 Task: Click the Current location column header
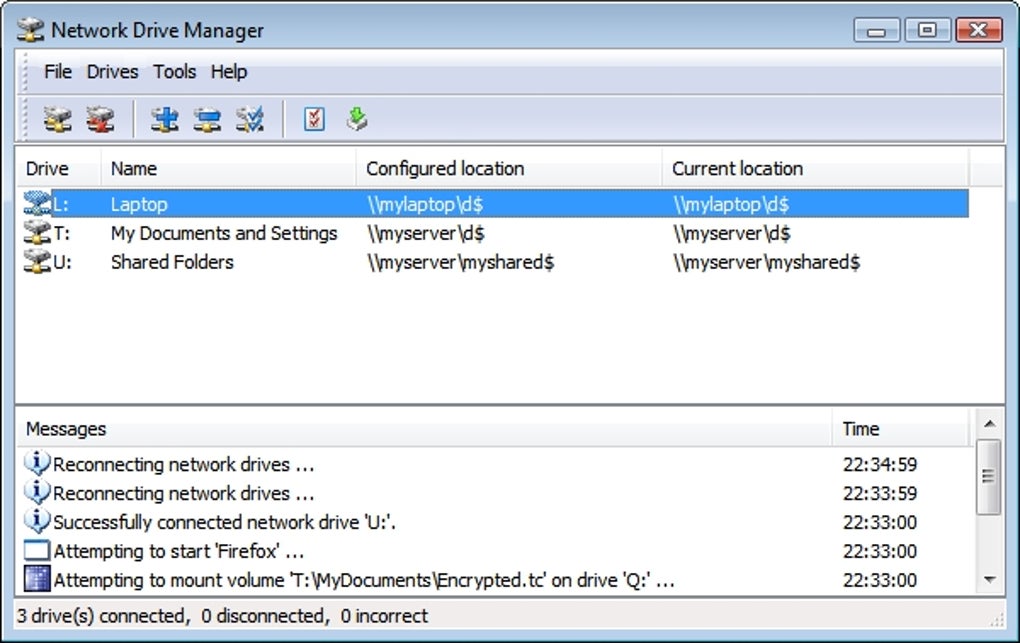(x=737, y=168)
